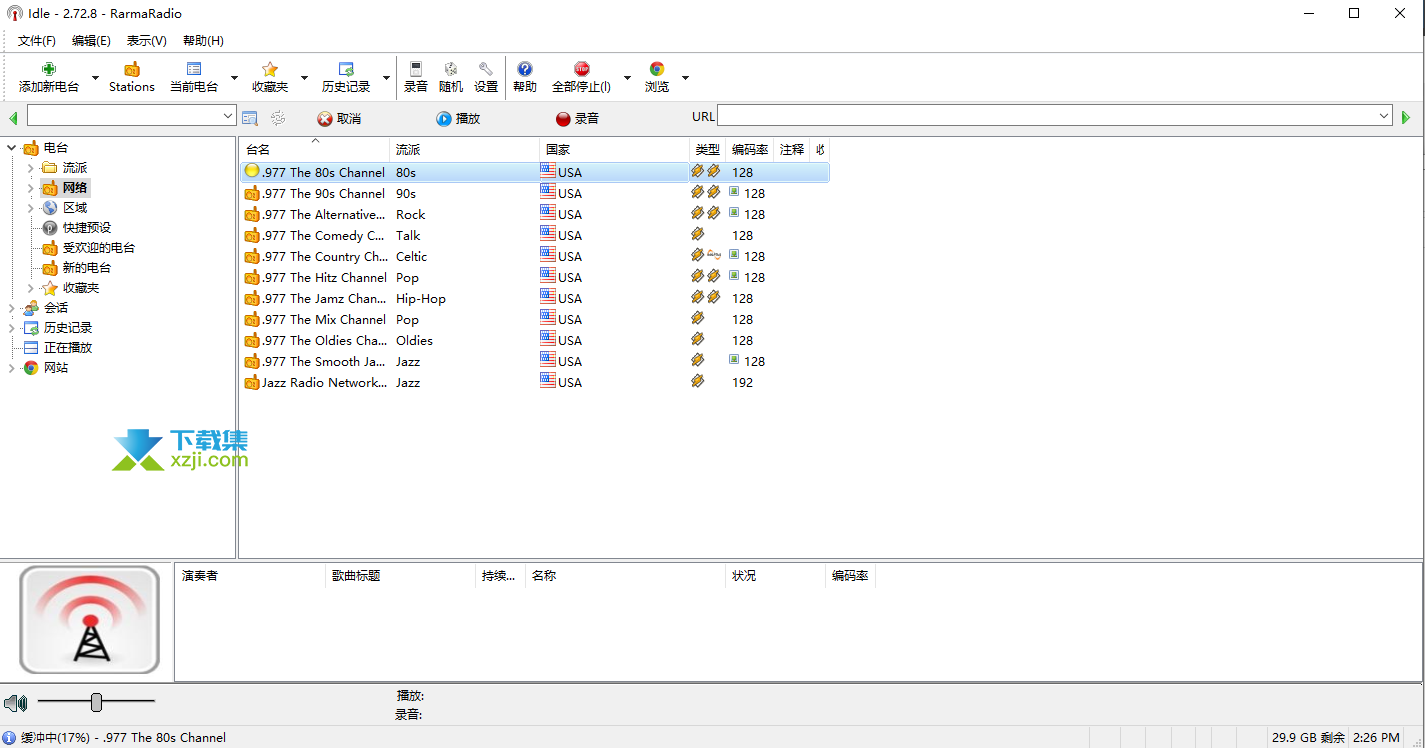The image size is (1425, 748).
Task: Select .977 The Jamz Chan... row
Action: [534, 298]
